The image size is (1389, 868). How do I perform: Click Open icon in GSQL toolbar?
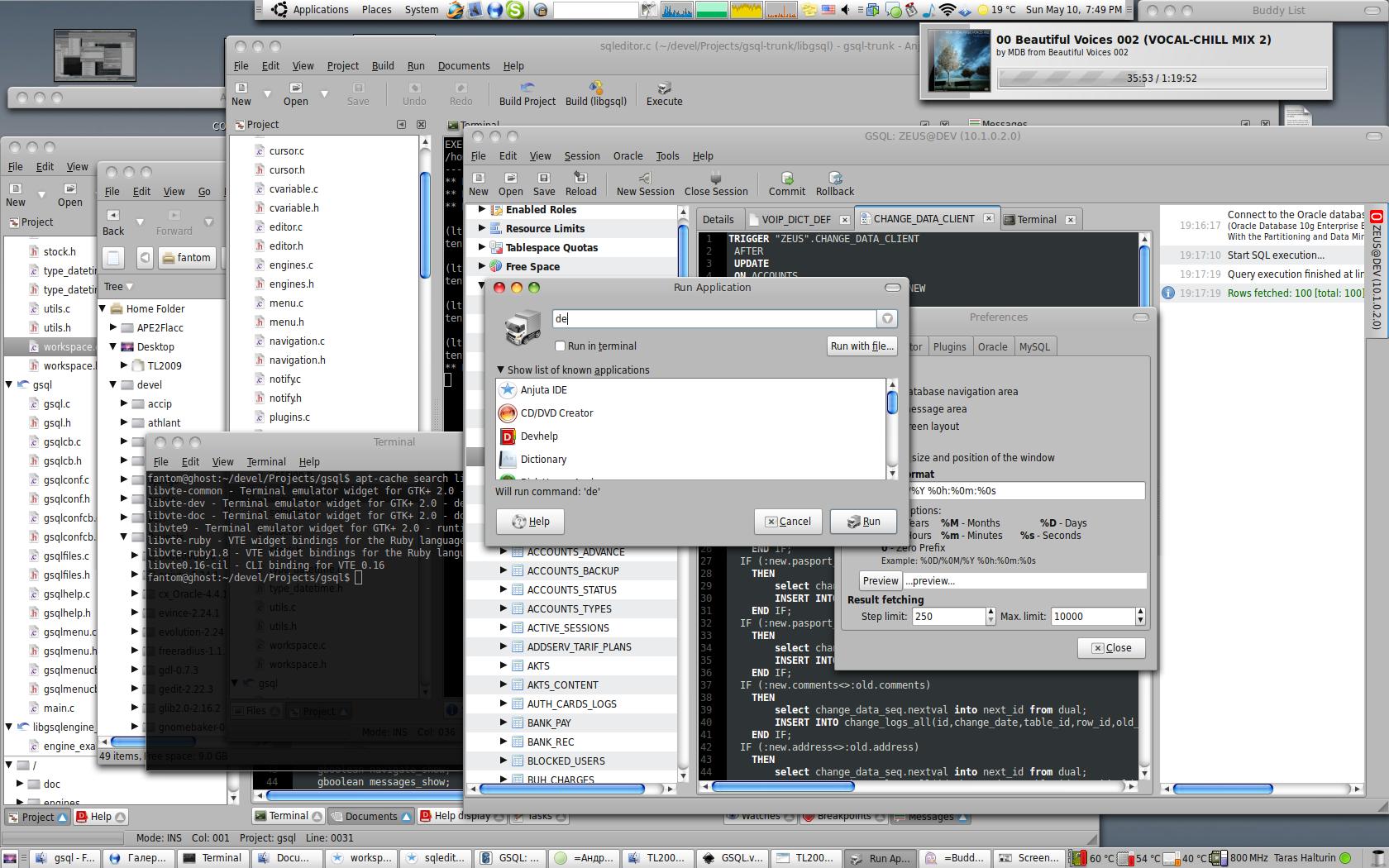coord(510,184)
